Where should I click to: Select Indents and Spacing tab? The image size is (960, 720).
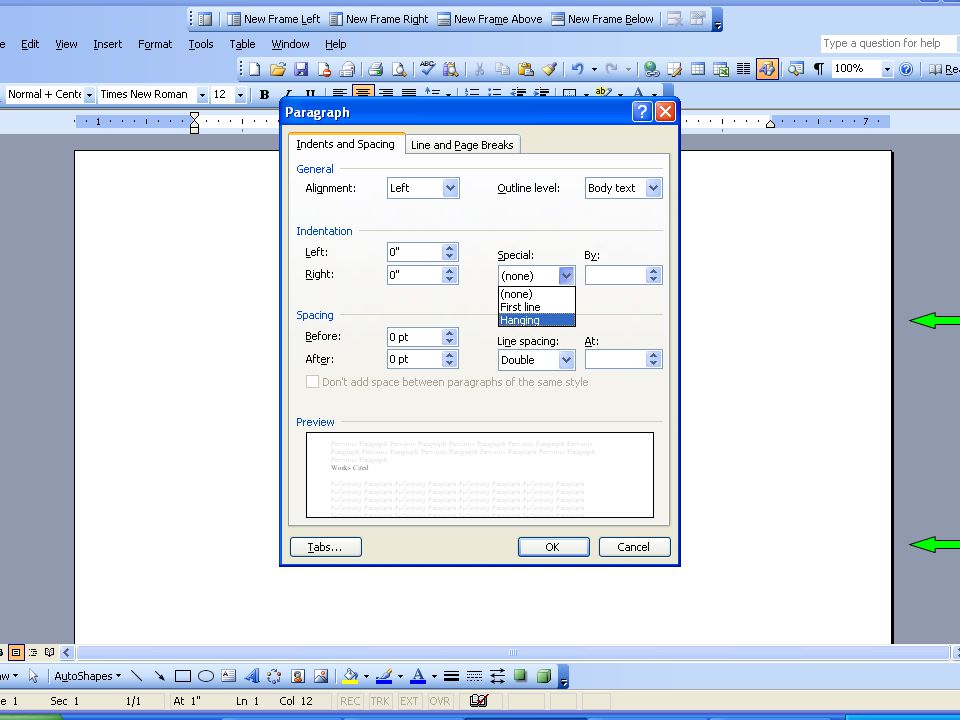pos(345,144)
